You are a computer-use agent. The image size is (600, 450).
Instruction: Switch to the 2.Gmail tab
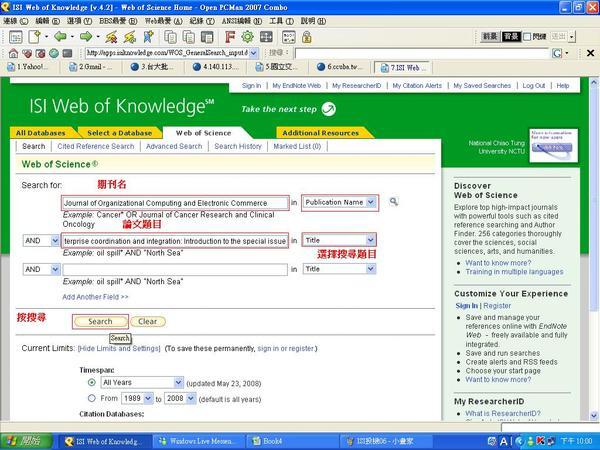(91, 67)
